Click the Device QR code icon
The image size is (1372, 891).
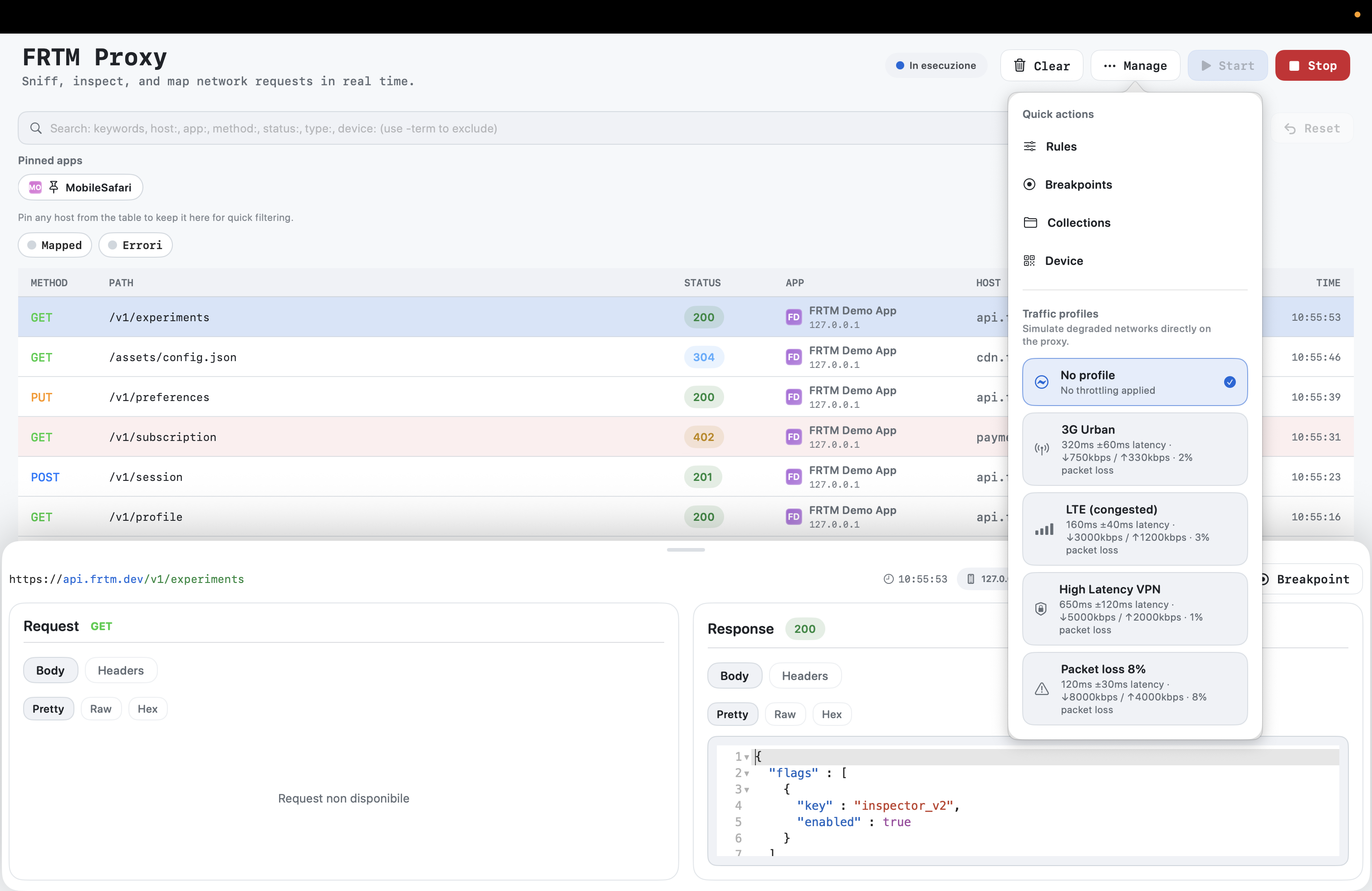pos(1029,260)
